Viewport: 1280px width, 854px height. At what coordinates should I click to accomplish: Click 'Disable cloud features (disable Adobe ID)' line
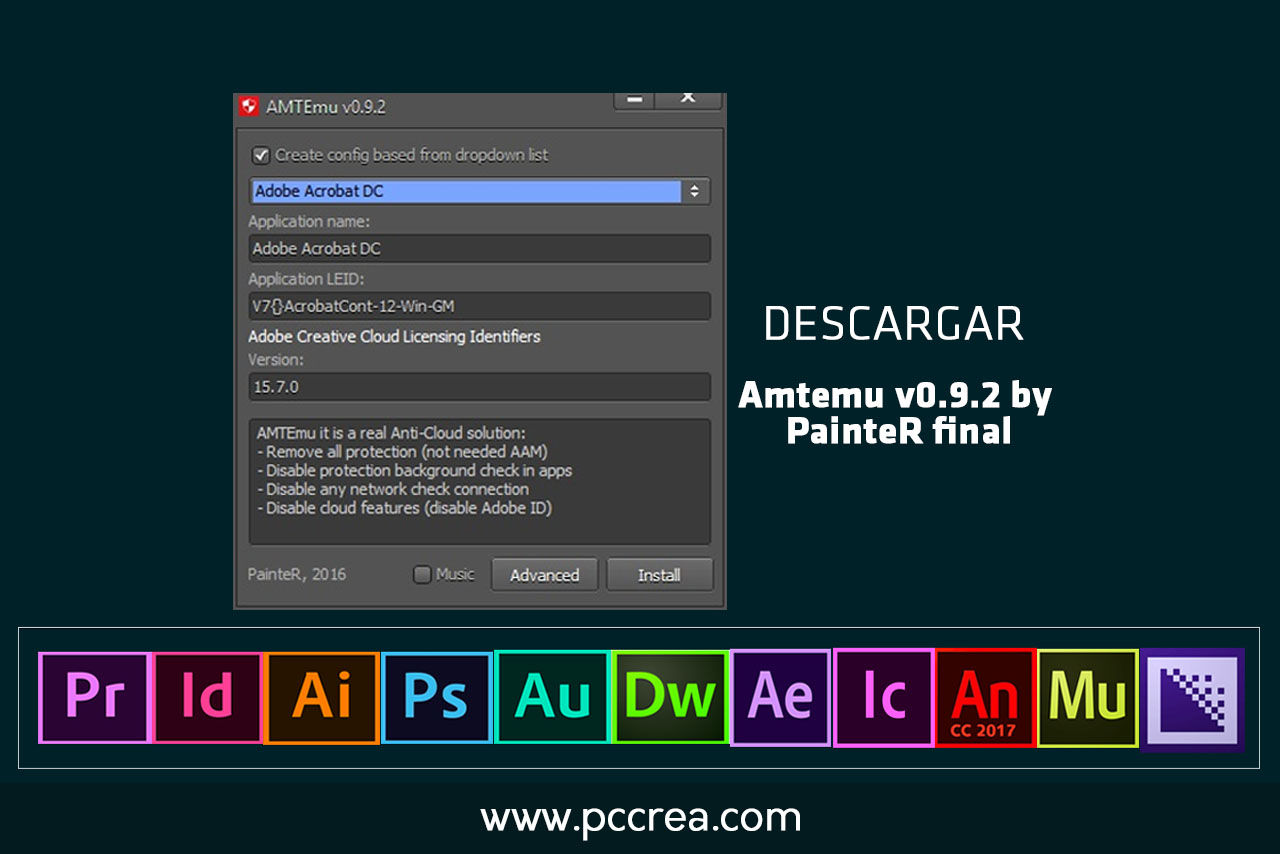click(x=405, y=508)
